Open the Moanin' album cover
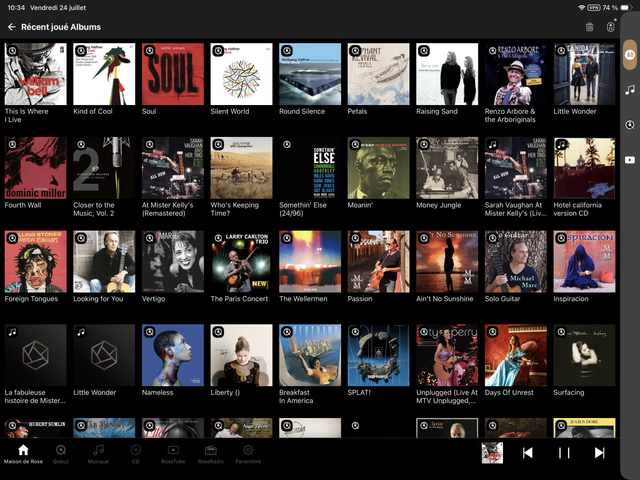This screenshot has width=640, height=480. (378, 168)
